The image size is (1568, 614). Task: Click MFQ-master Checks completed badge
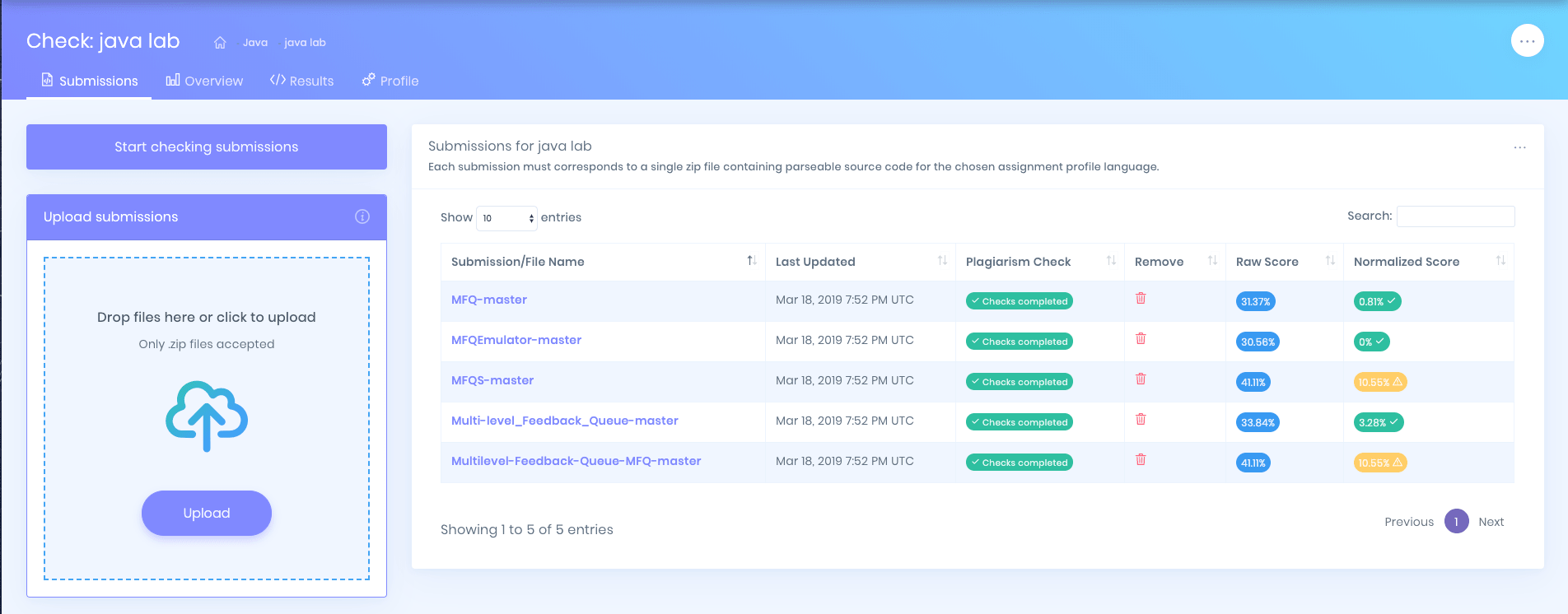tap(1020, 301)
